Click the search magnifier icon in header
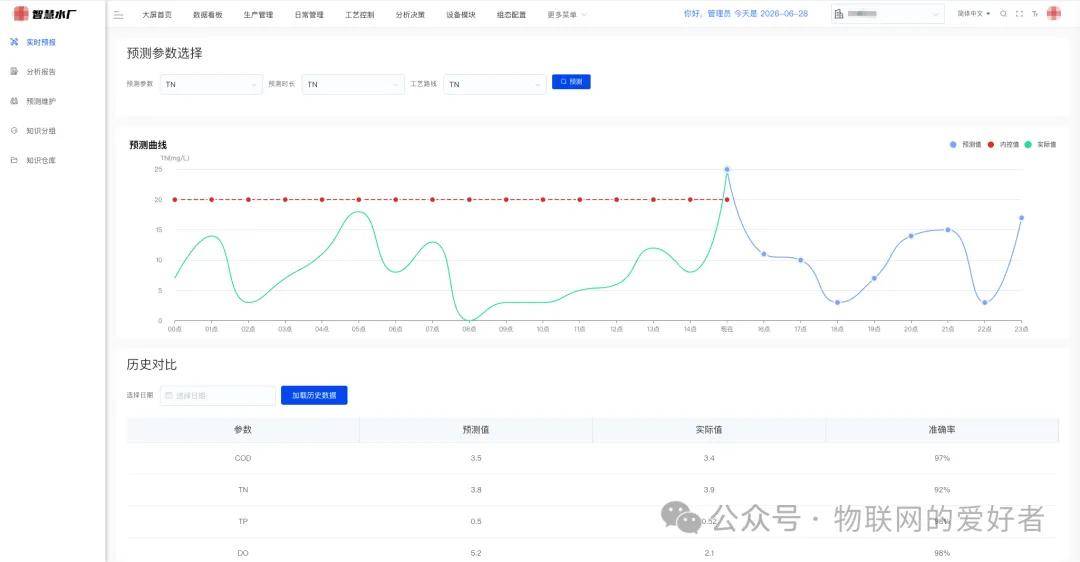This screenshot has height=562, width=1080. click(1004, 14)
